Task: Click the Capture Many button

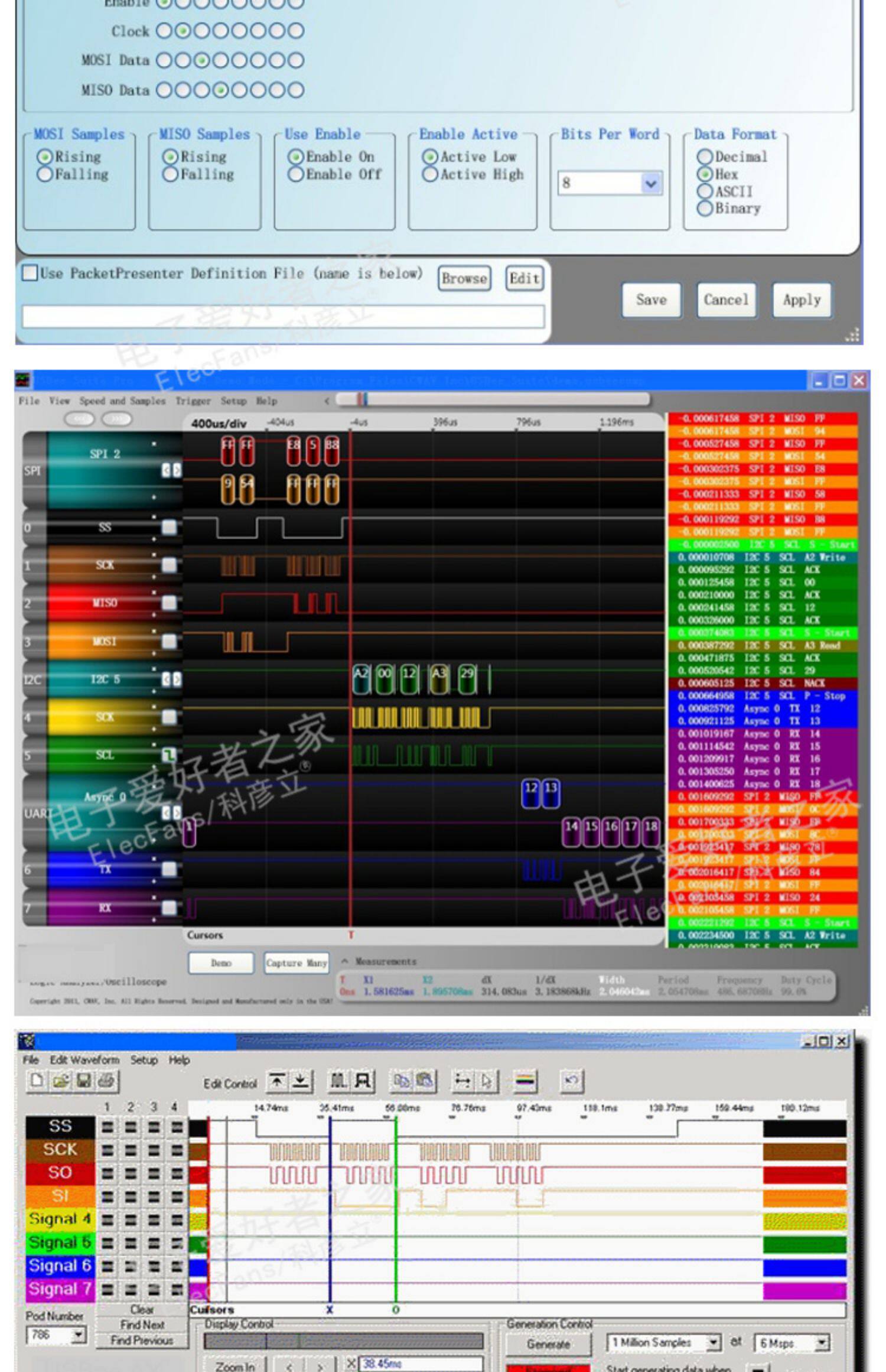Action: pyautogui.click(x=296, y=963)
